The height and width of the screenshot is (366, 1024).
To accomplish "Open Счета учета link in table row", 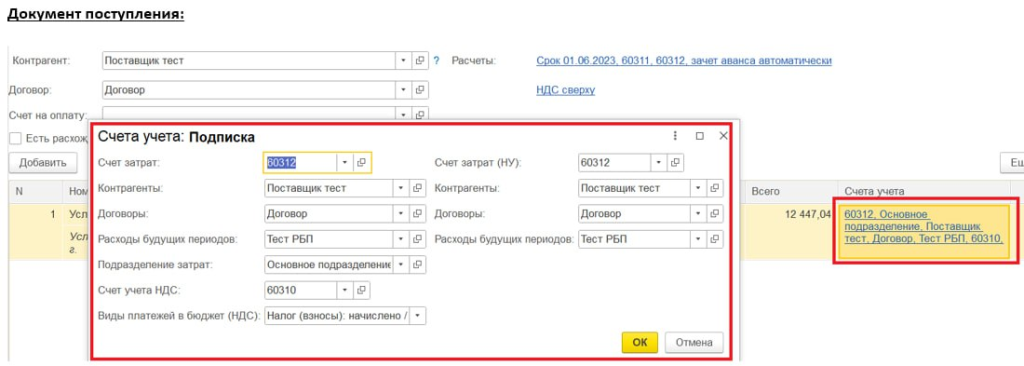I will coord(923,226).
